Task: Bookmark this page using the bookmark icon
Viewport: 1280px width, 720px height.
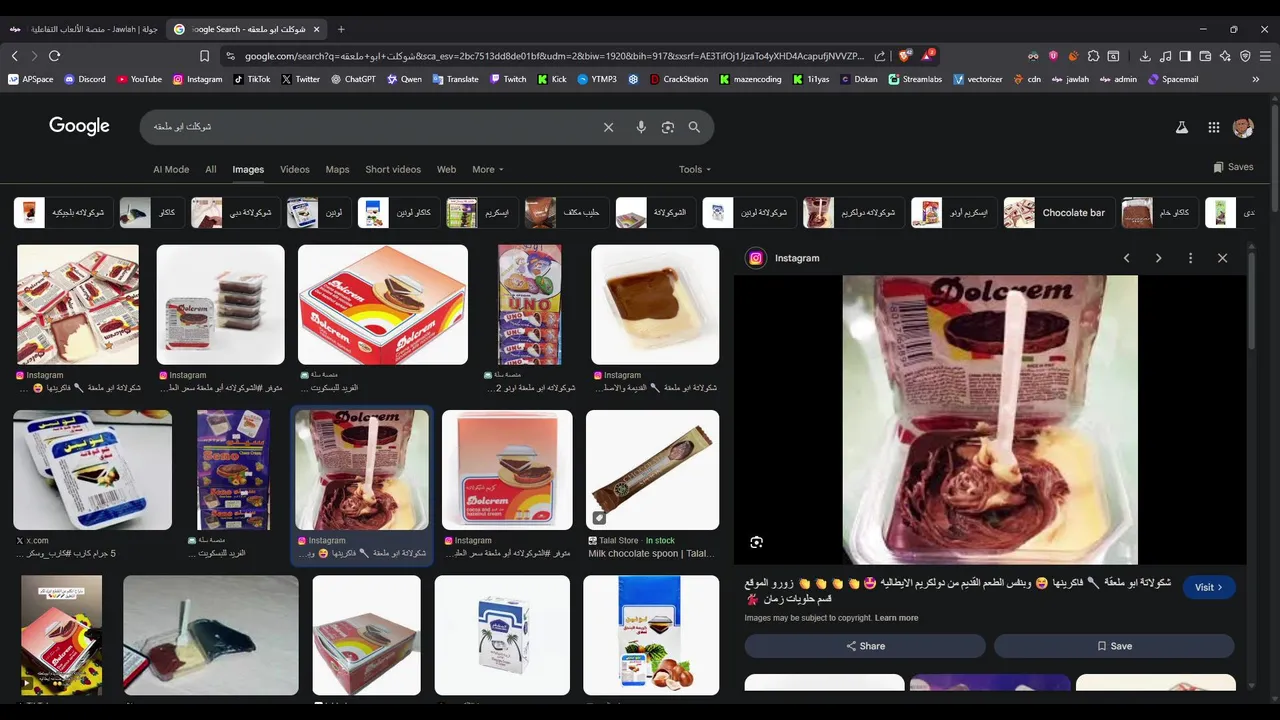Action: pyautogui.click(x=204, y=56)
